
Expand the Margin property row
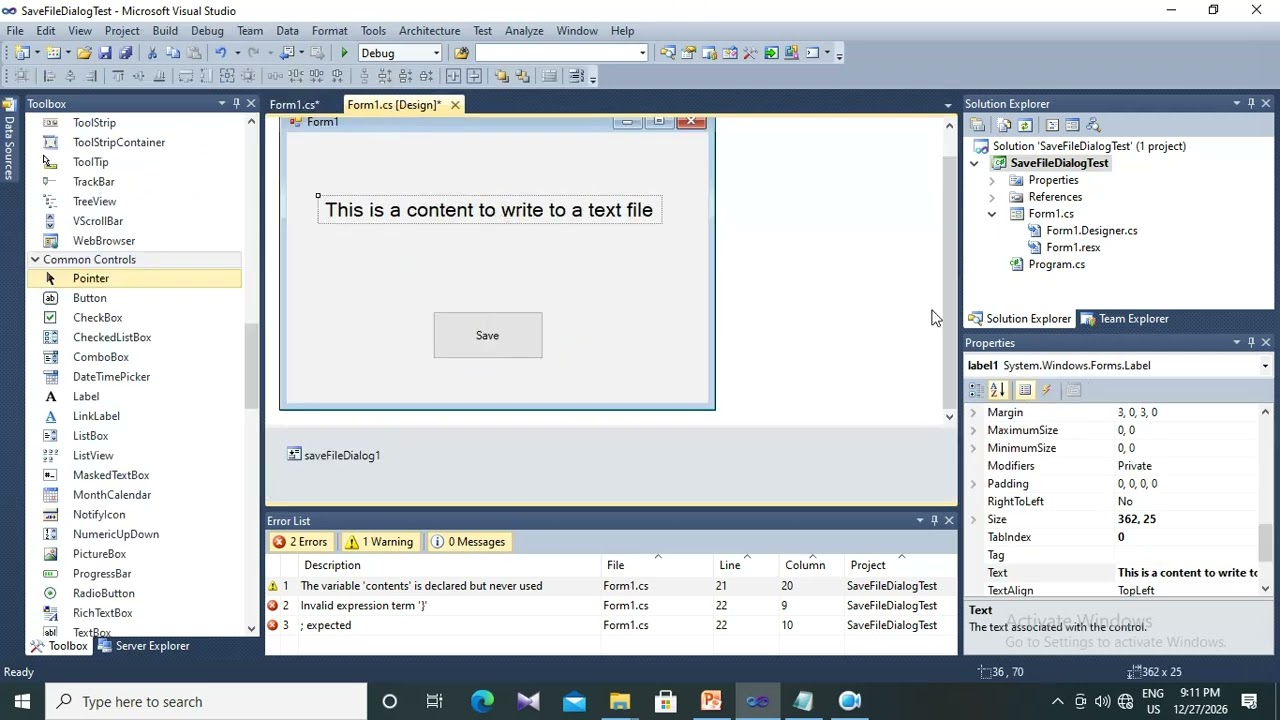coord(974,413)
